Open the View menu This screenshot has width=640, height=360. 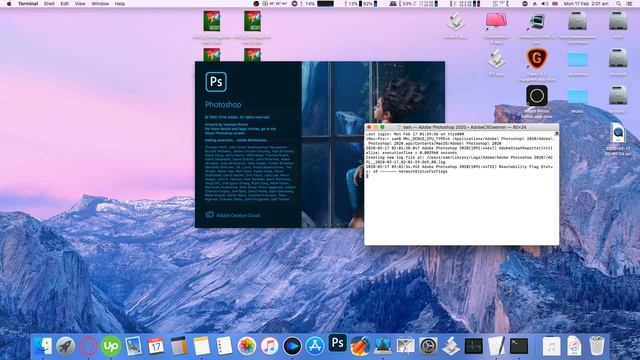[80, 4]
